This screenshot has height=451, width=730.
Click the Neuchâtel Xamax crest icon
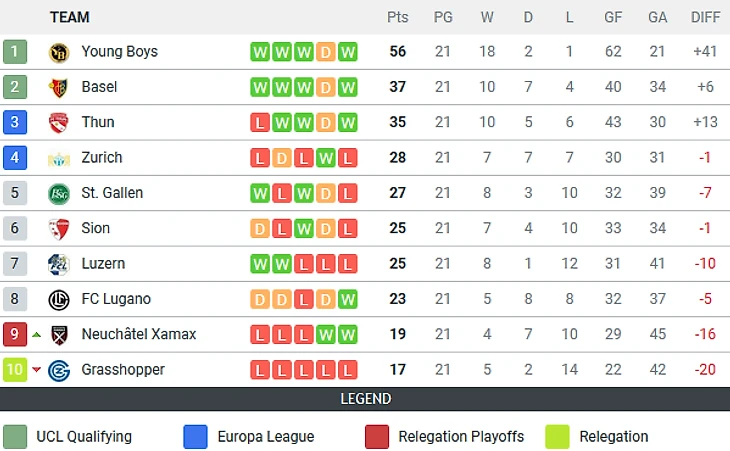point(58,335)
